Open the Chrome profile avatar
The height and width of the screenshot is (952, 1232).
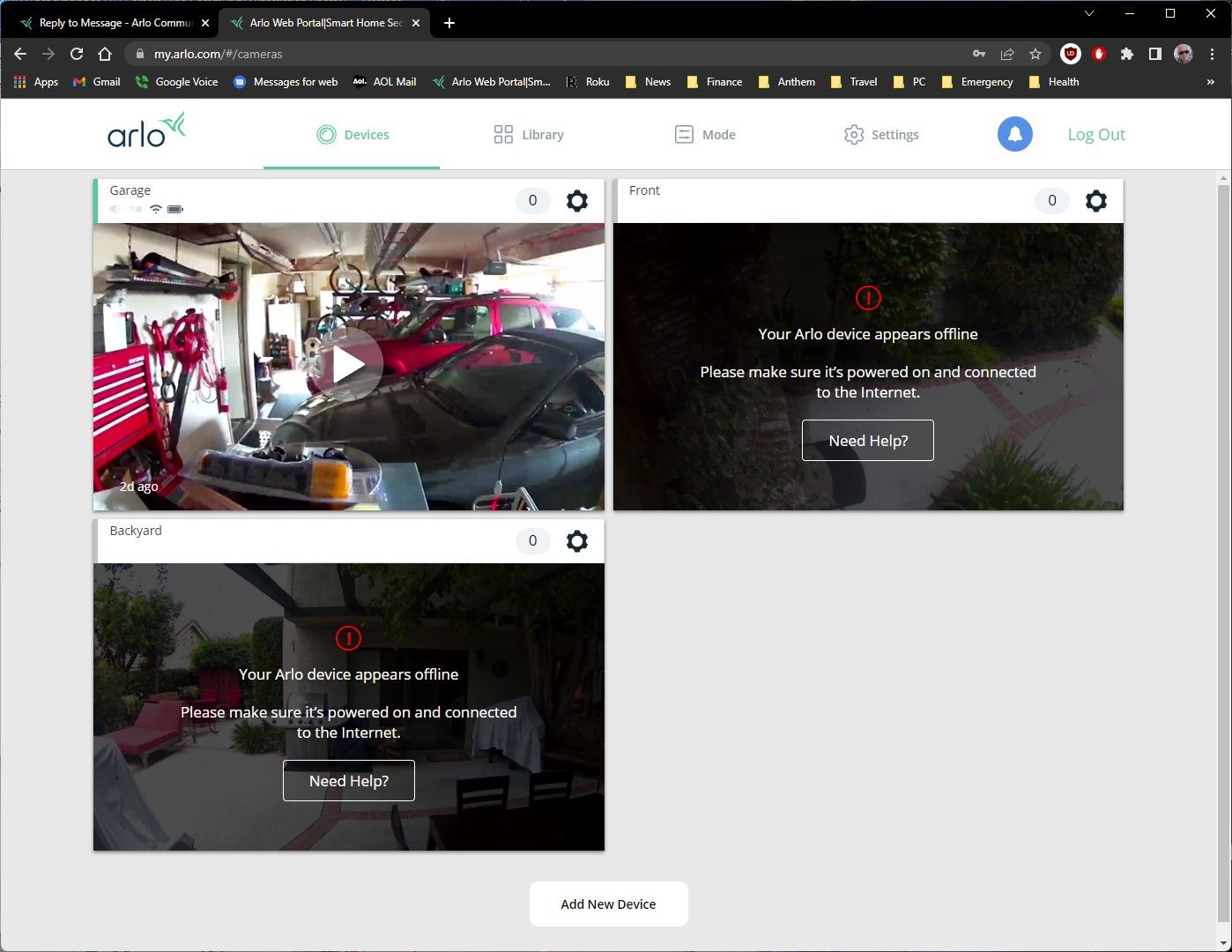(x=1184, y=54)
